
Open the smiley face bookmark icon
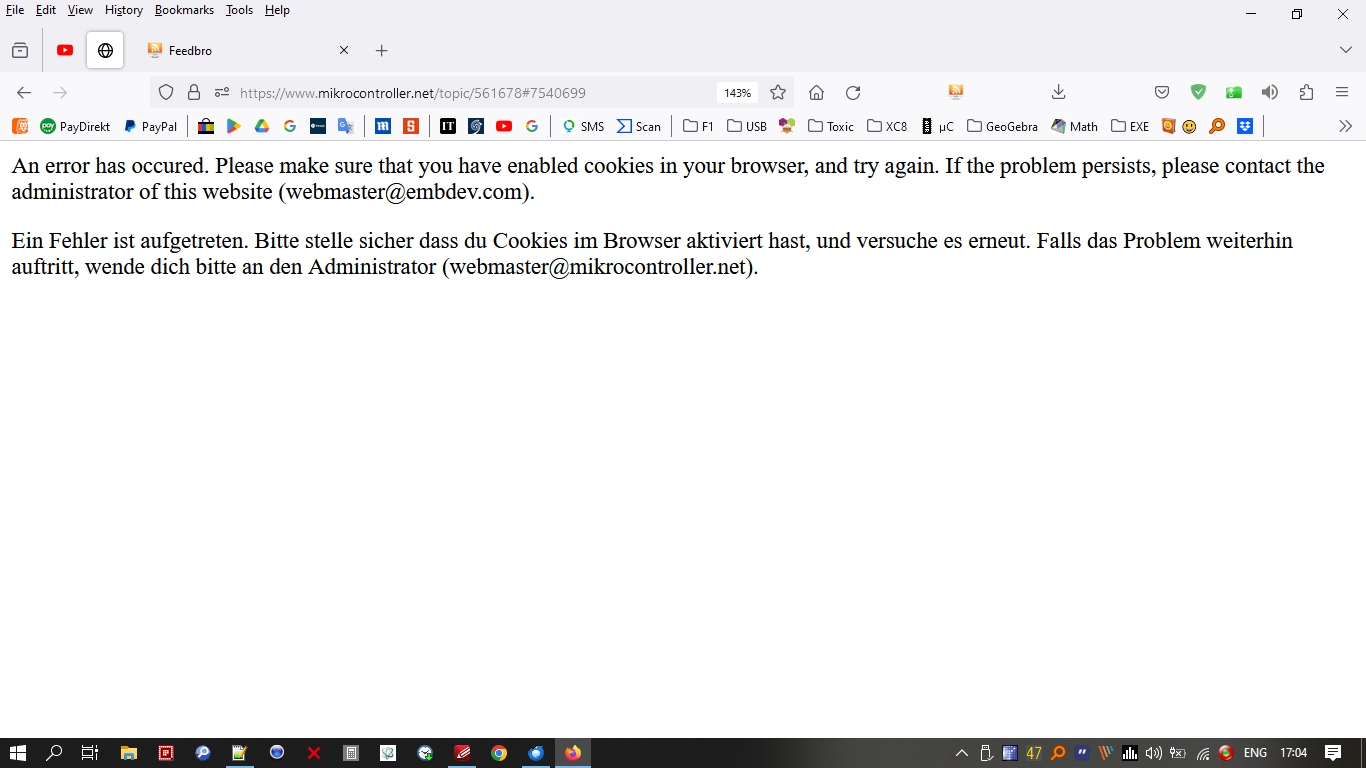pyautogui.click(x=1189, y=126)
